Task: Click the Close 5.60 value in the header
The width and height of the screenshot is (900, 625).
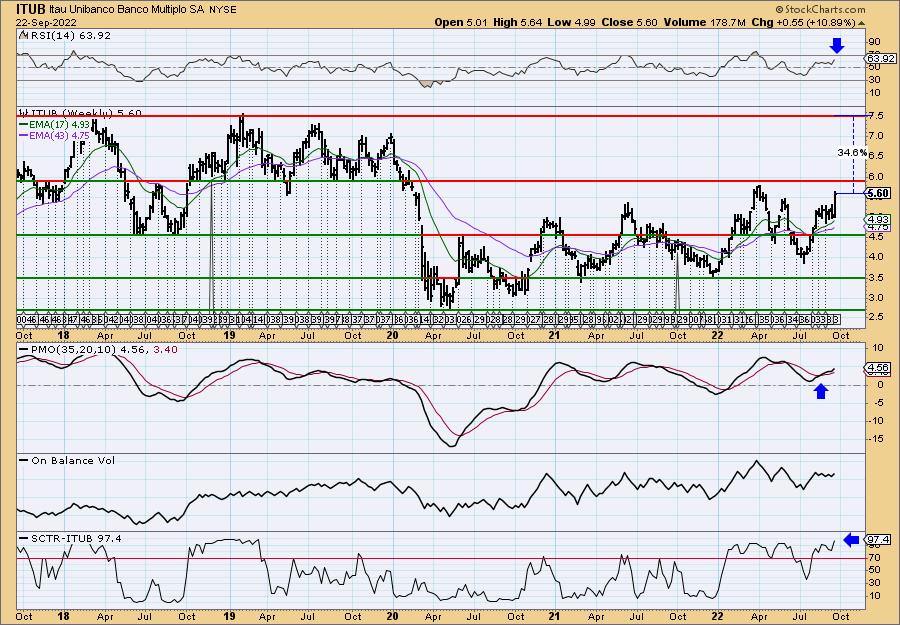Action: click(629, 22)
